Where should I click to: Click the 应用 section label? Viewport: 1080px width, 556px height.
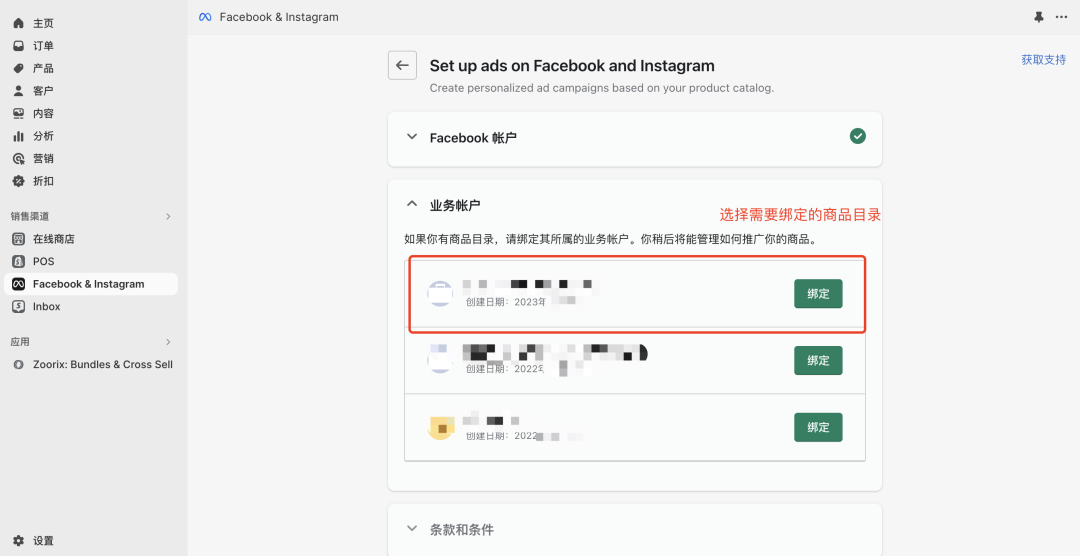pos(20,342)
